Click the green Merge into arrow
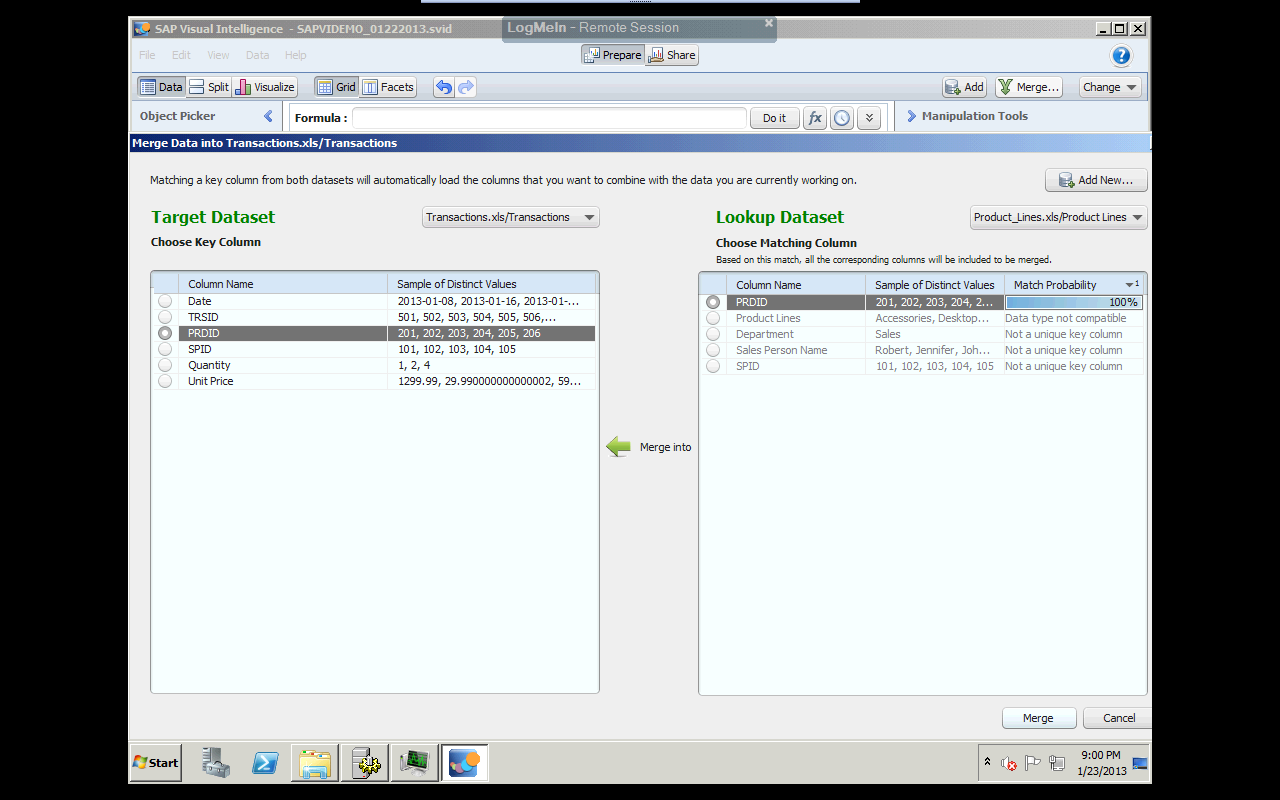This screenshot has width=1280, height=800. [619, 447]
